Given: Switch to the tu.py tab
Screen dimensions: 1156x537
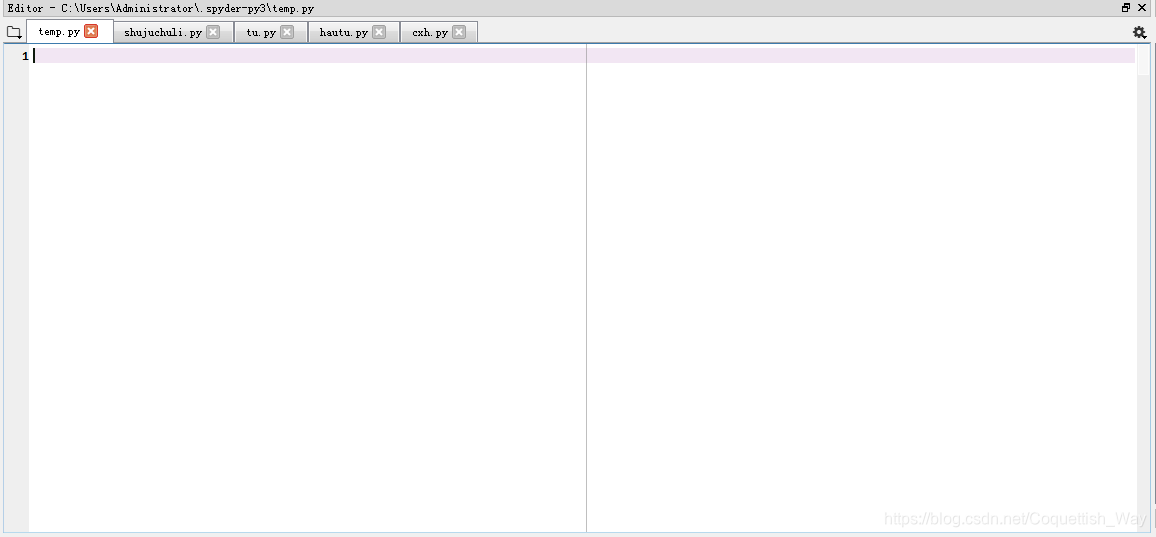Looking at the screenshot, I should coord(261,32).
